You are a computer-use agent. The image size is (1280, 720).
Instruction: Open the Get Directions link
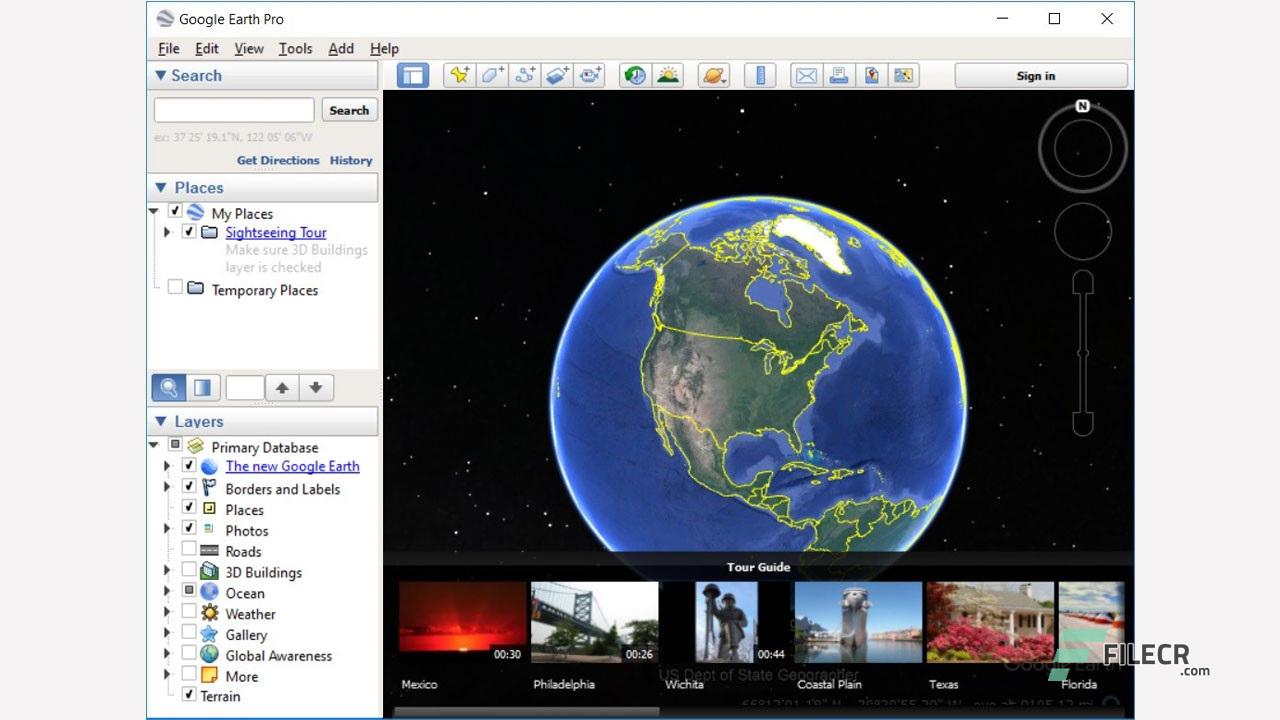[x=278, y=160]
